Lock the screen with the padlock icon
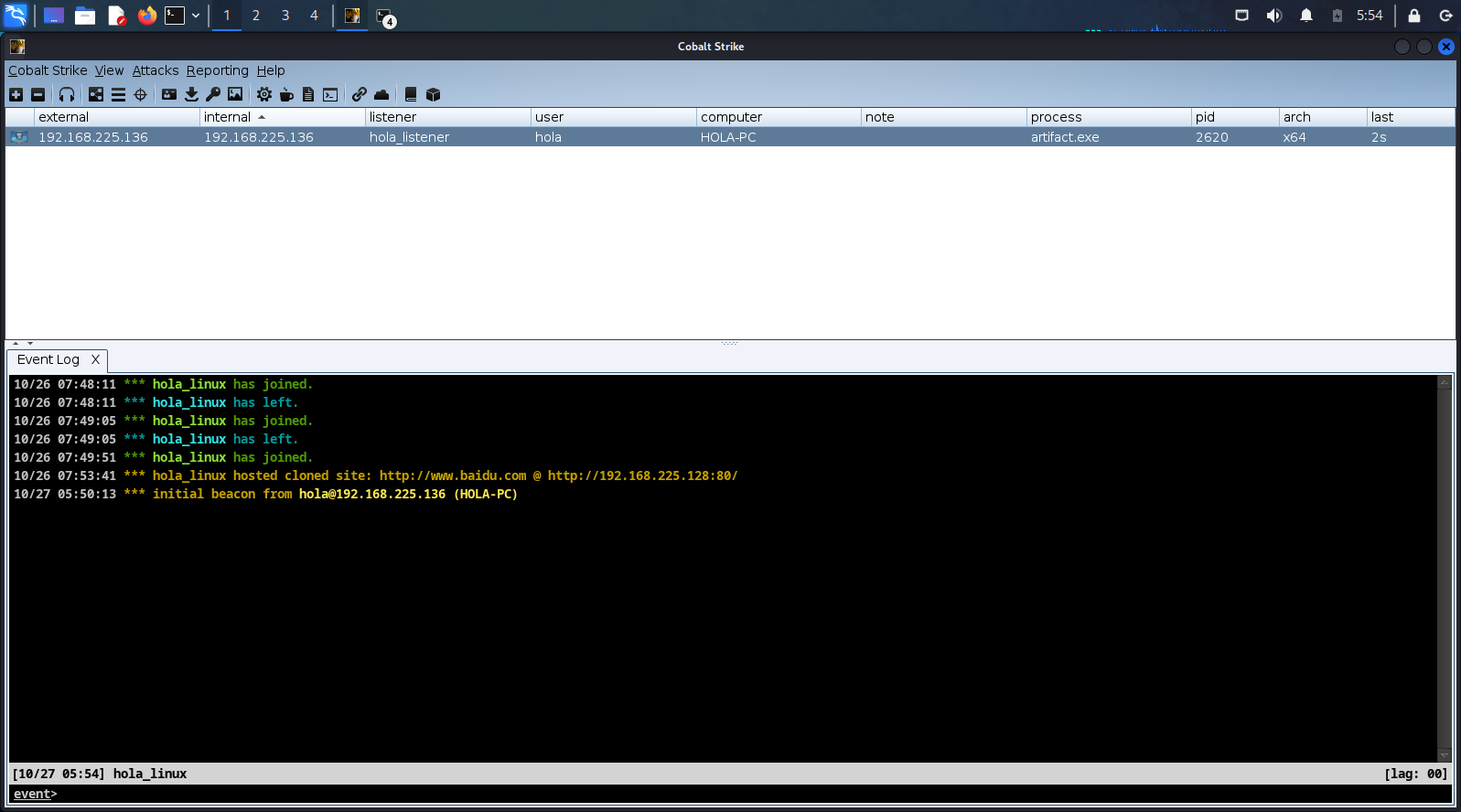The image size is (1461, 812). [1414, 16]
